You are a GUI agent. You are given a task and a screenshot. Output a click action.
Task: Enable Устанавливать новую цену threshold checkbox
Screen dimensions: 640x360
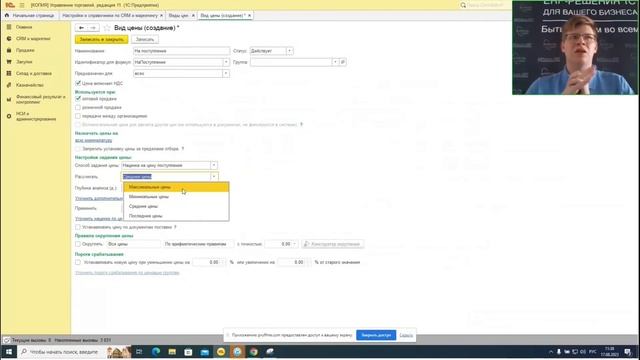pos(78,262)
